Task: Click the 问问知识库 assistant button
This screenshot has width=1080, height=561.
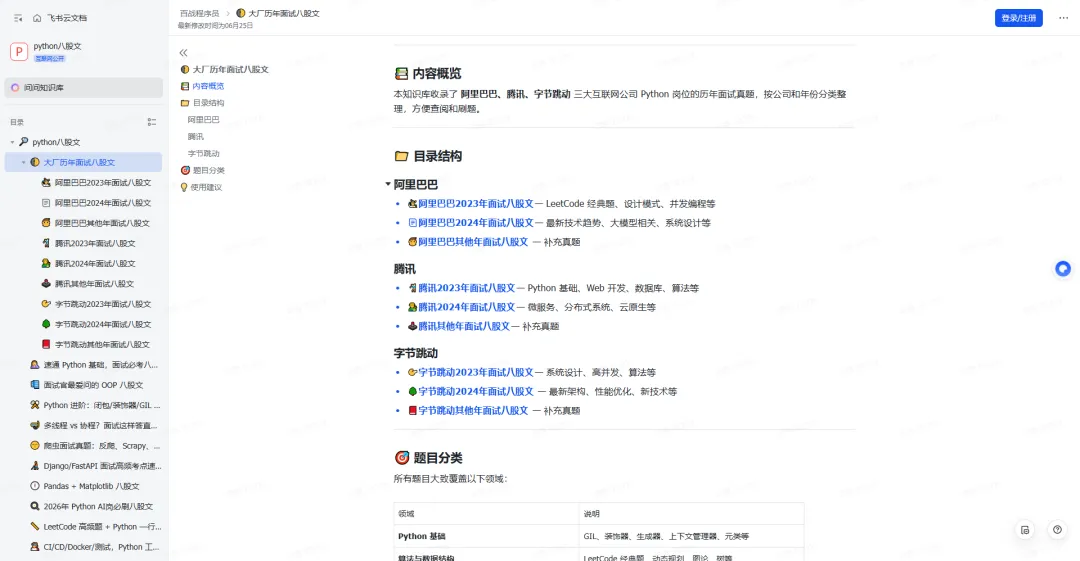Action: [83, 88]
